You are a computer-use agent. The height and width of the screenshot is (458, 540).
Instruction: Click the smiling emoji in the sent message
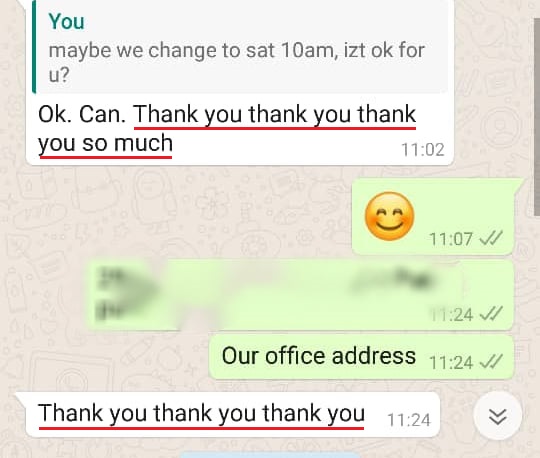(x=390, y=216)
